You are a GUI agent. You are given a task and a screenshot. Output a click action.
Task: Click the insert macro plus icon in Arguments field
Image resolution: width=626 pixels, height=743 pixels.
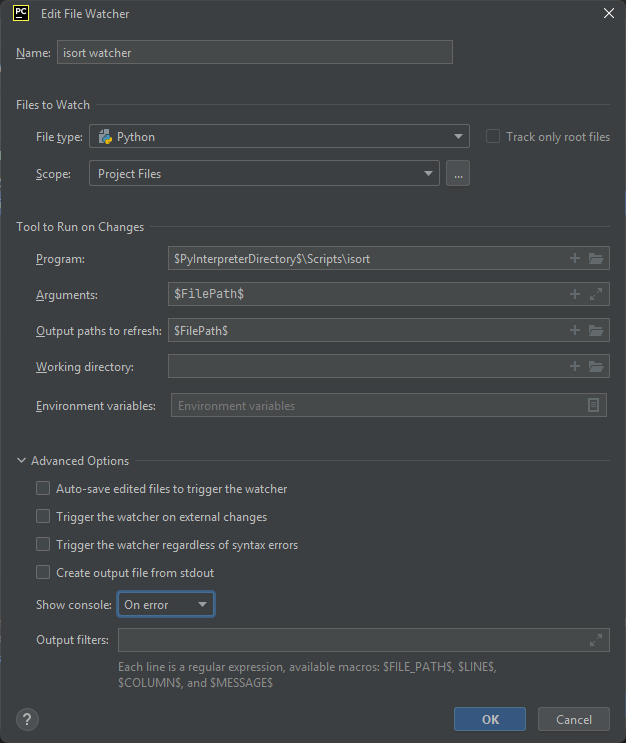coord(575,294)
